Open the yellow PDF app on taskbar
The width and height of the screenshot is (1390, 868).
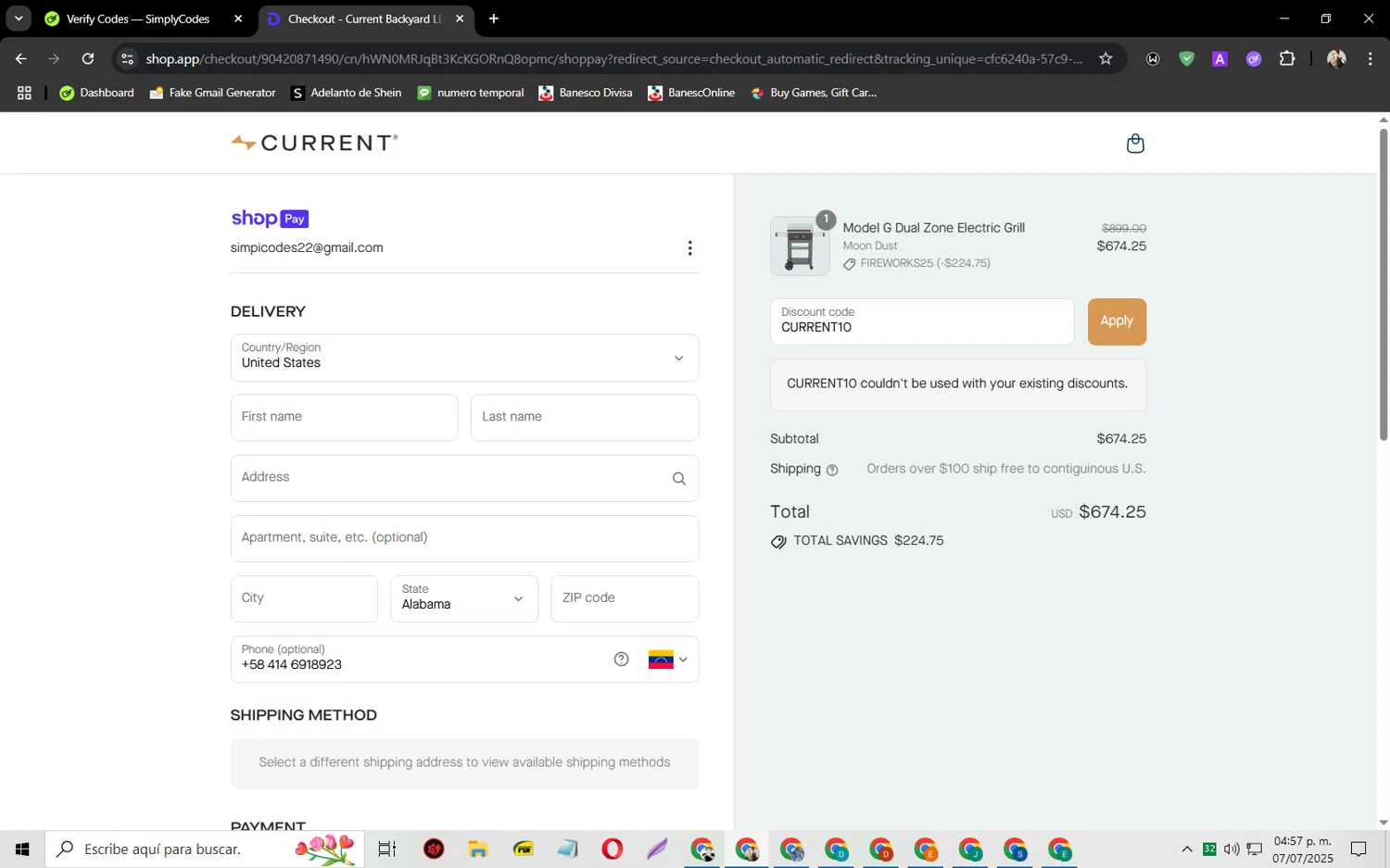pos(524,849)
